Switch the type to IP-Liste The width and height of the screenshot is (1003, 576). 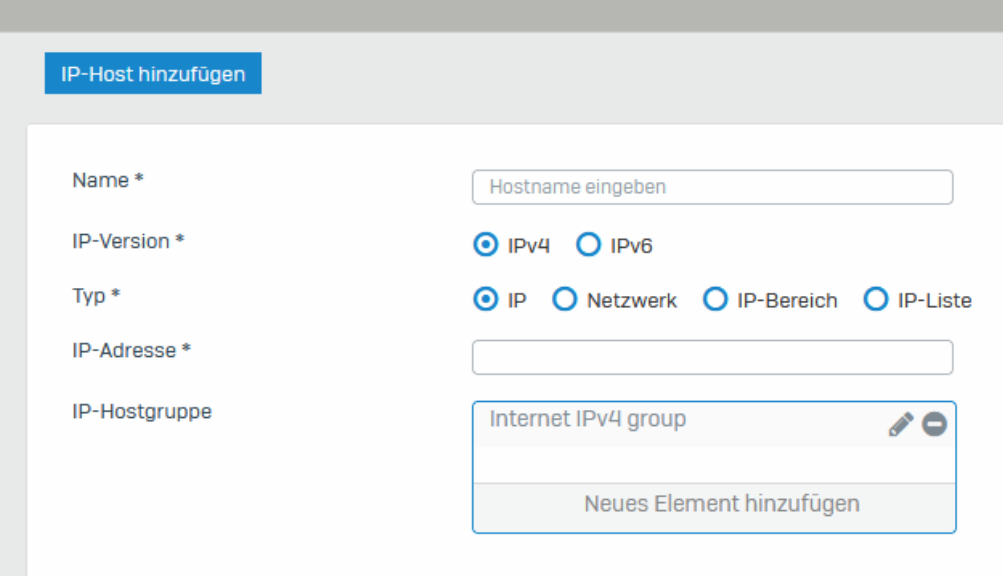876,299
